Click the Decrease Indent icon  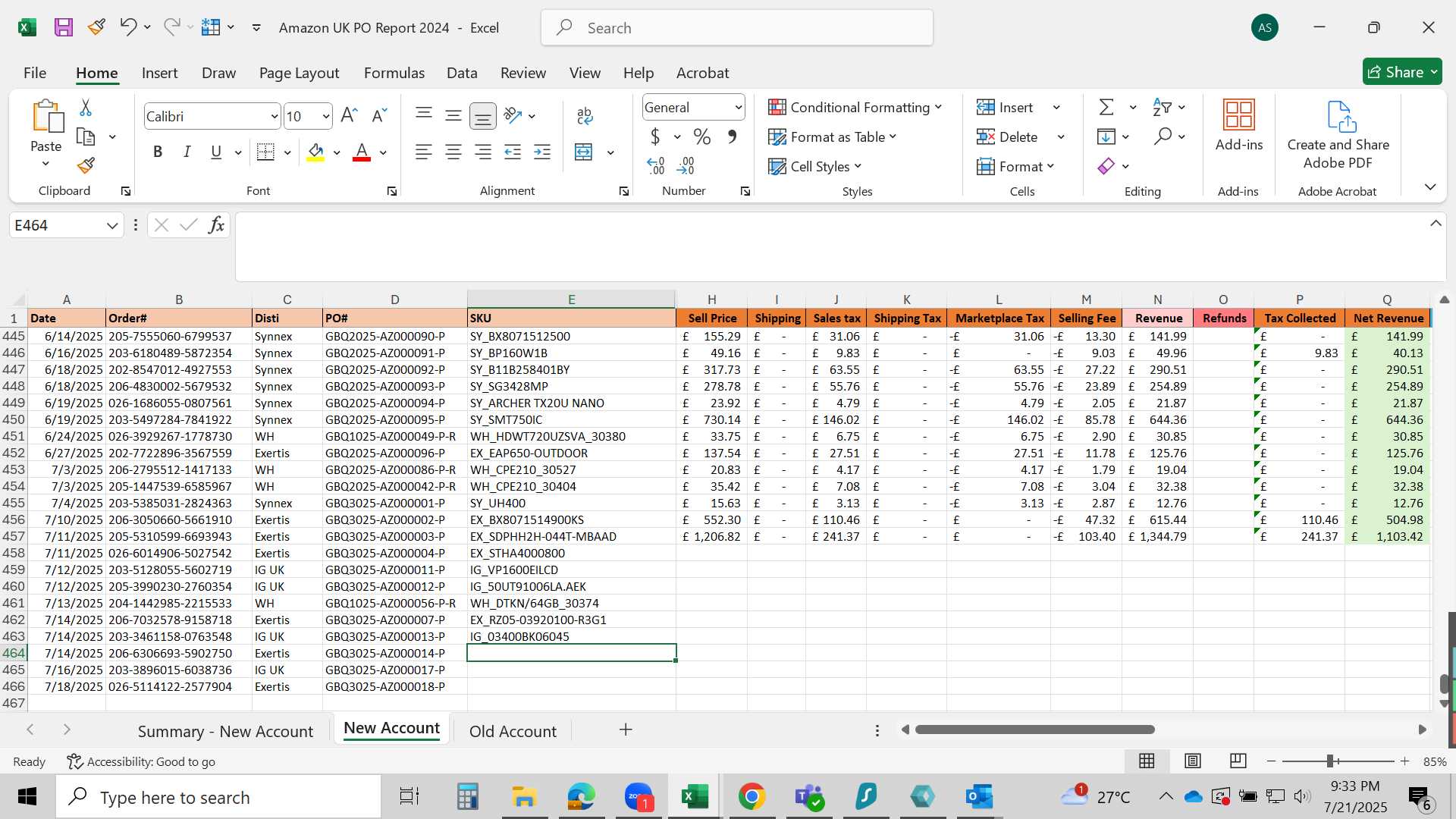pos(513,152)
